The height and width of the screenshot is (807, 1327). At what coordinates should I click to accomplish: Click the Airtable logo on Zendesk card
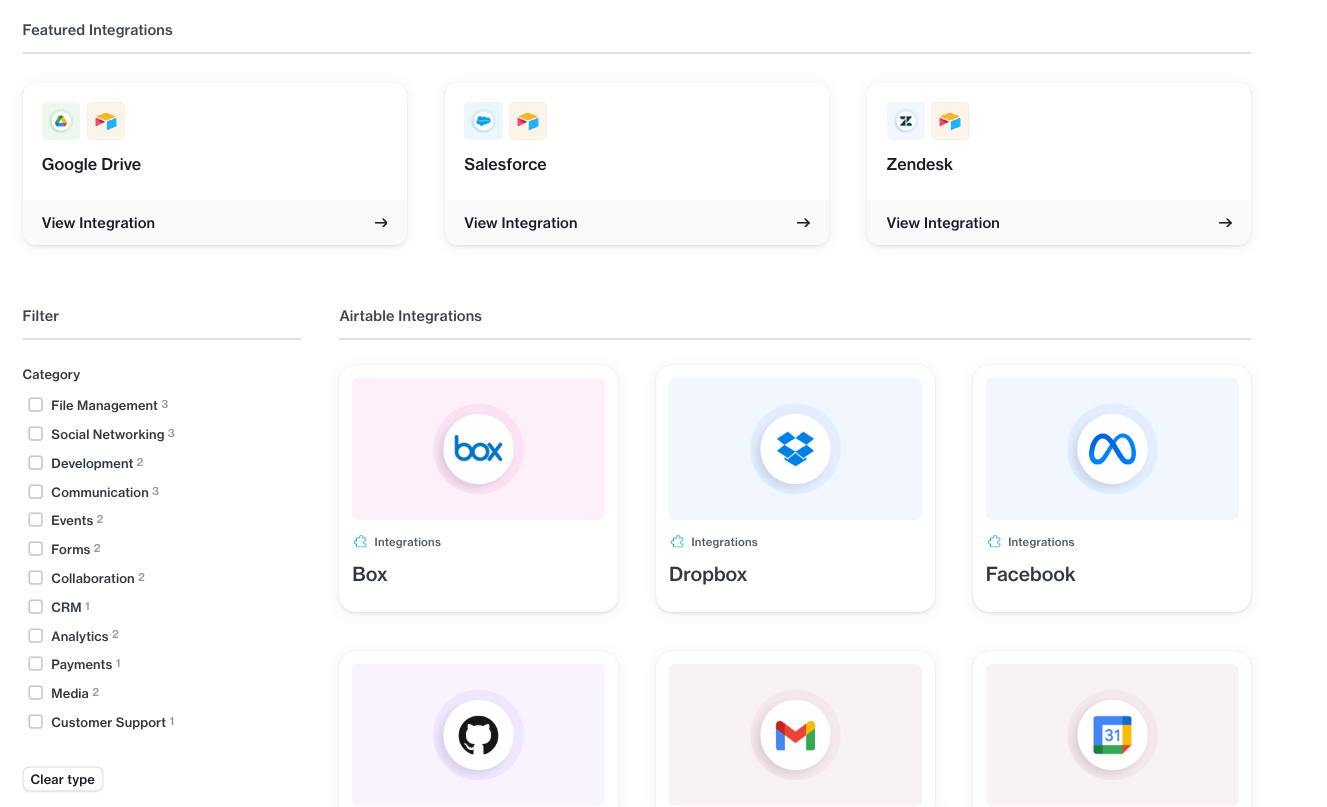pos(950,121)
